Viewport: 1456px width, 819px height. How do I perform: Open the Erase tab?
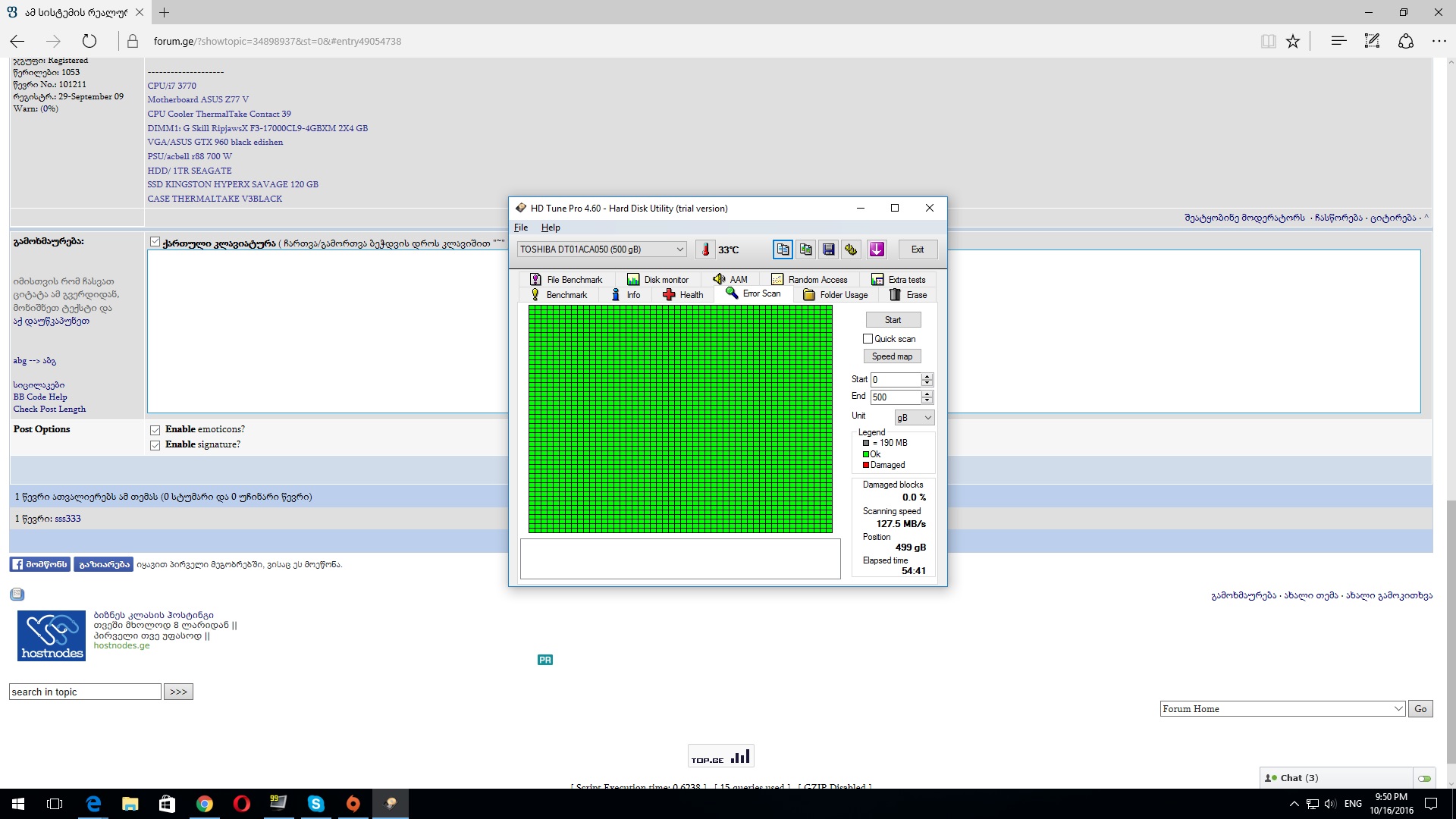[908, 295]
